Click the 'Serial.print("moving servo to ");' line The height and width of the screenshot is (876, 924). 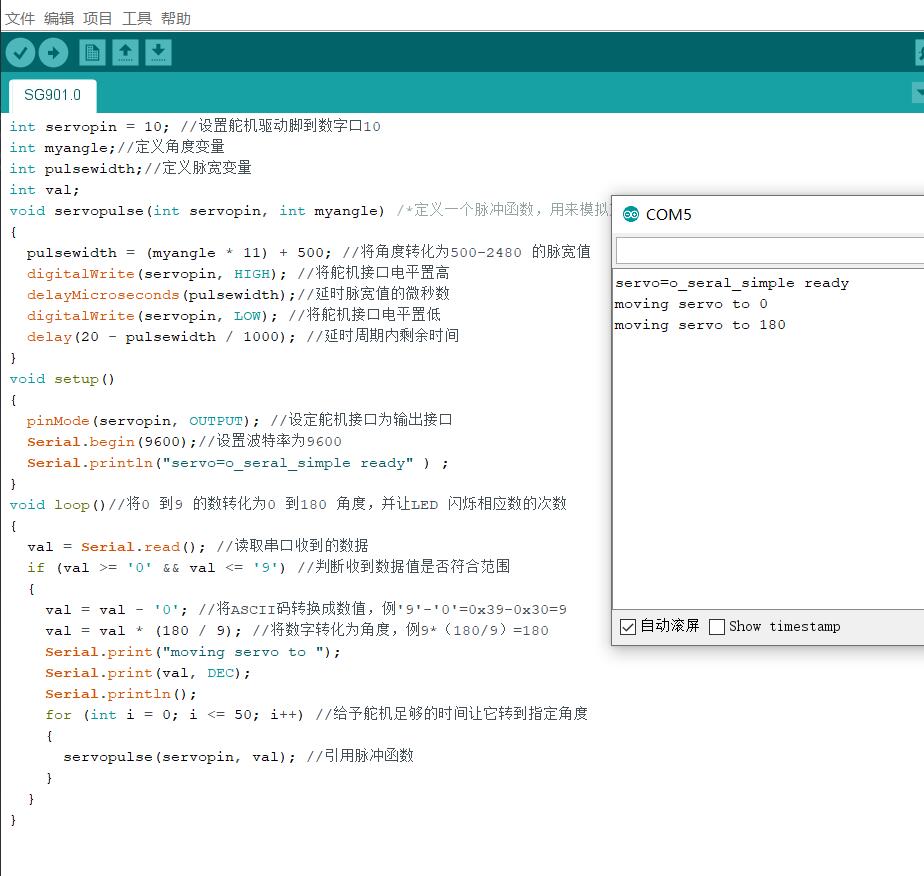(x=193, y=652)
